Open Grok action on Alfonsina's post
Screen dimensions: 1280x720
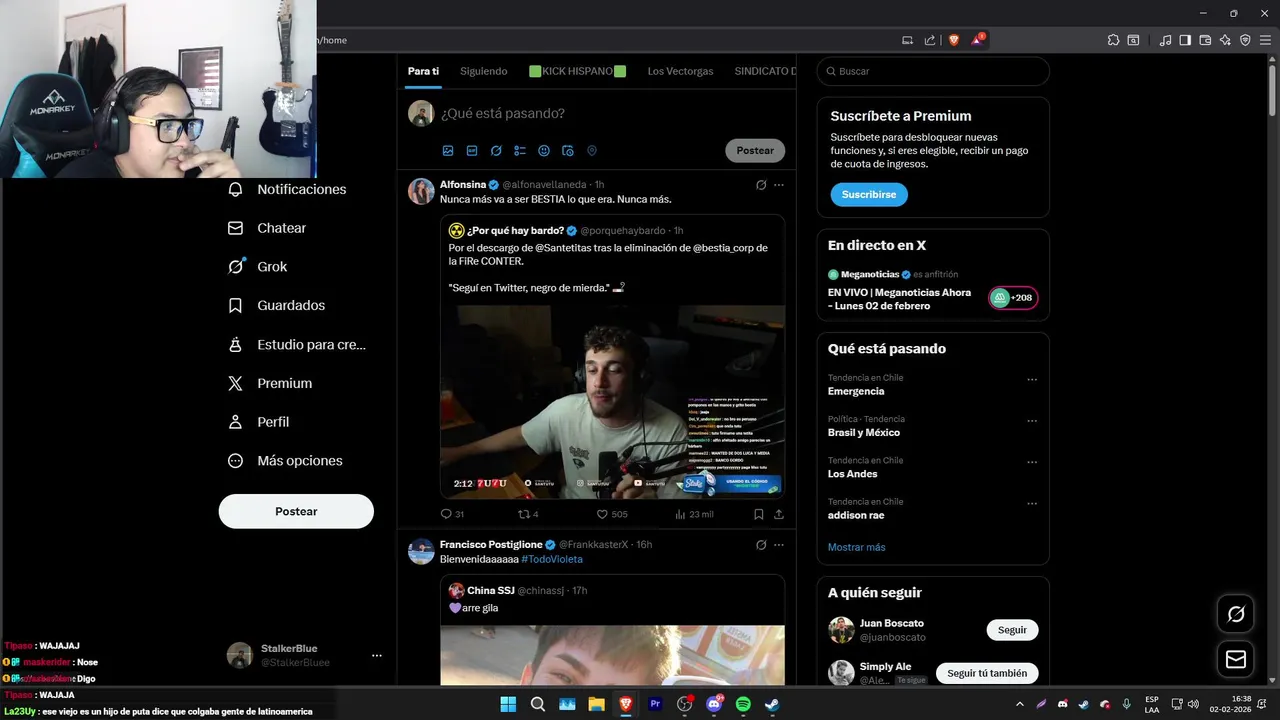[x=761, y=185]
